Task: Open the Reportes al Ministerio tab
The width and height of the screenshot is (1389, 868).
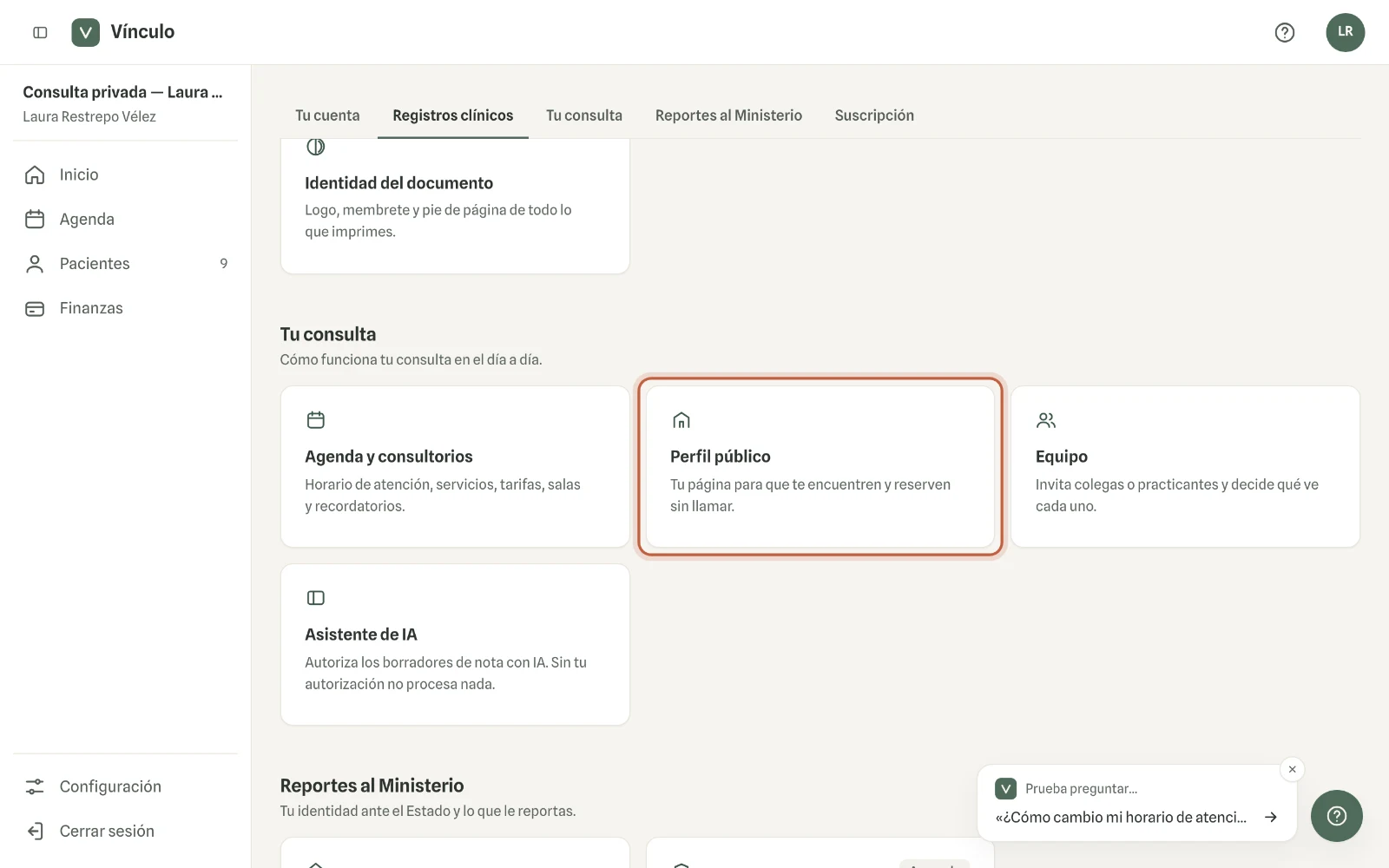Action: tap(728, 115)
